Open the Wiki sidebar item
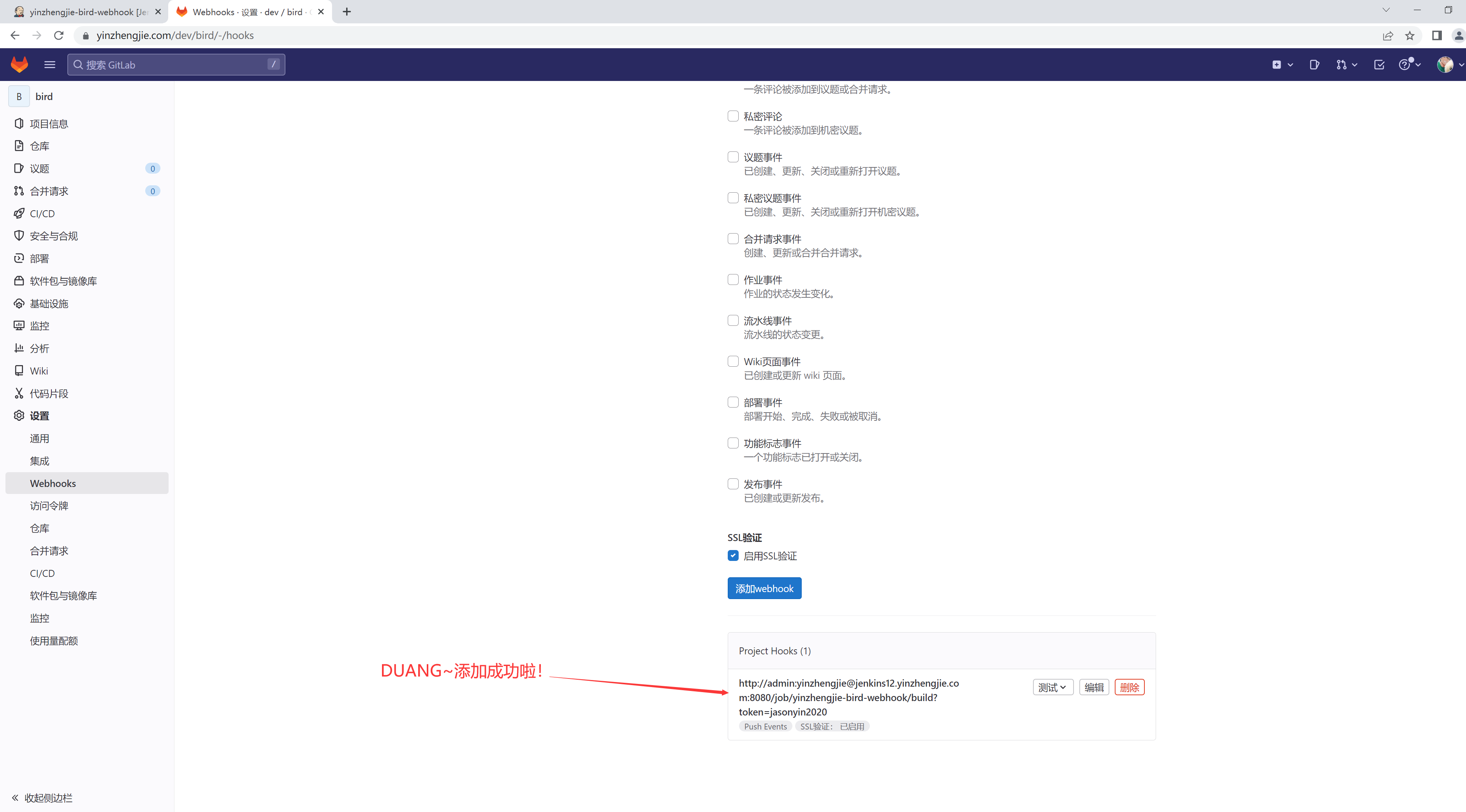Viewport: 1466px width, 812px height. click(39, 371)
